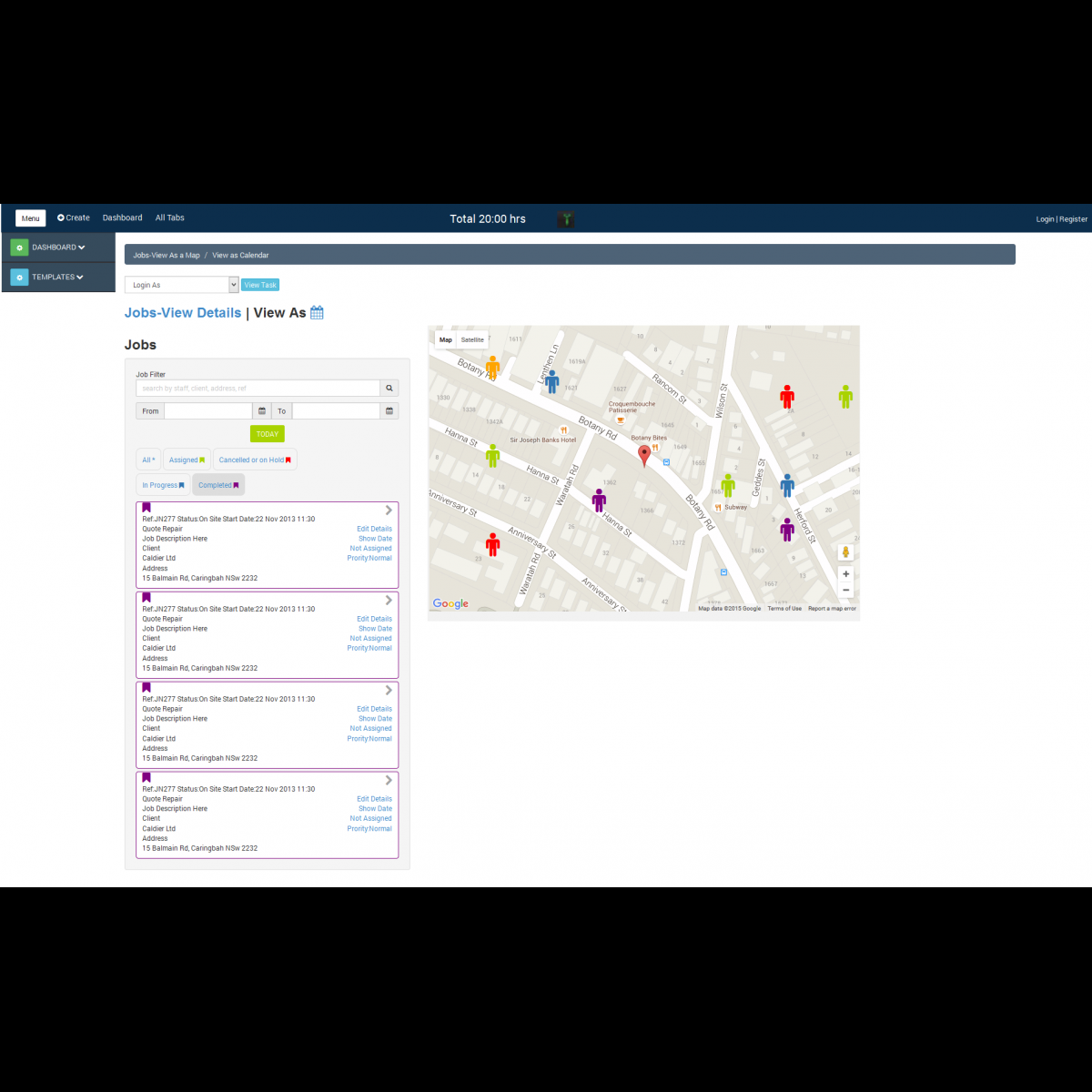Click the job filter search magnifier button
The height and width of the screenshot is (1092, 1092).
pyautogui.click(x=389, y=389)
